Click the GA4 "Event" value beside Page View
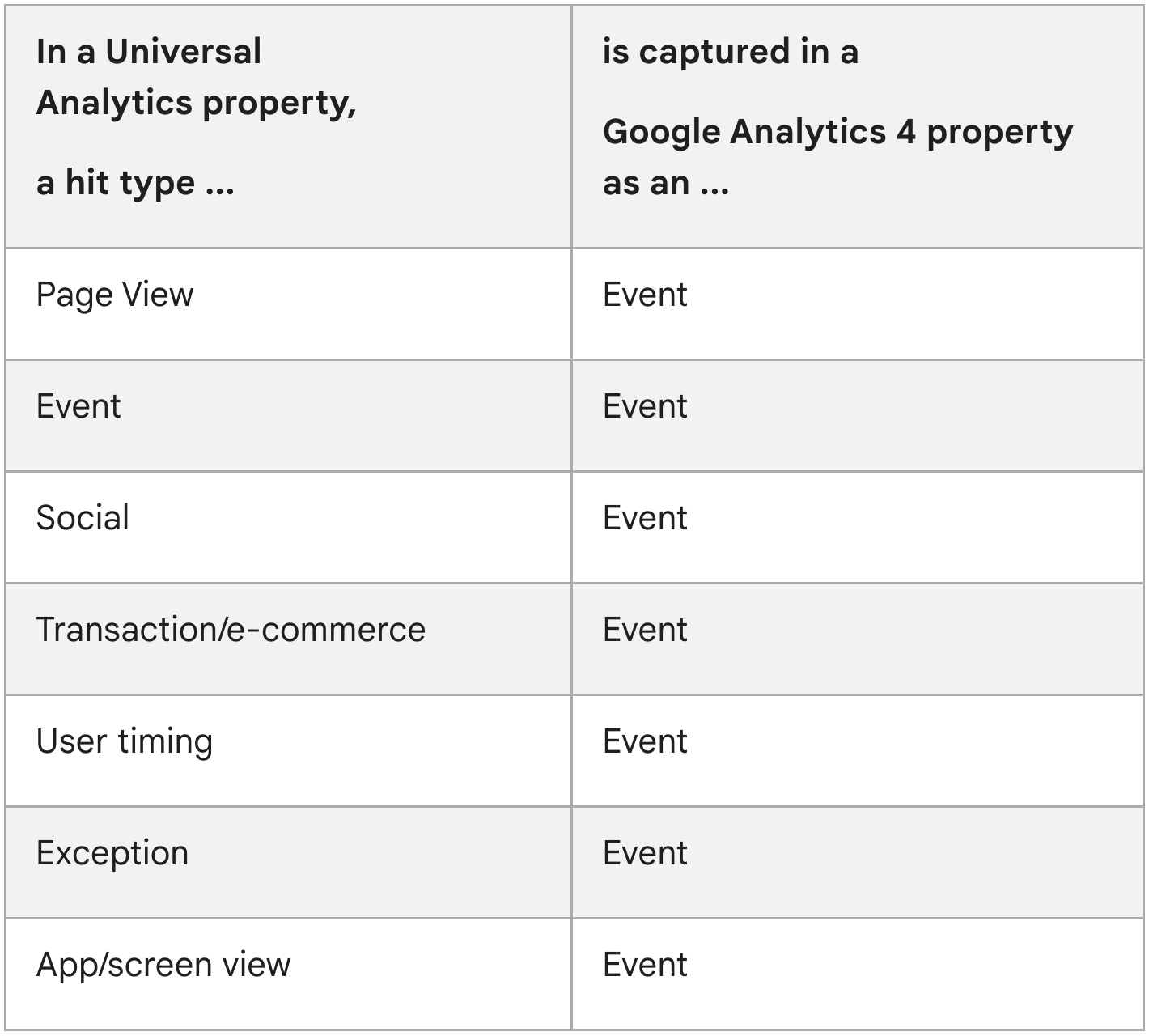Image resolution: width=1149 pixels, height=1036 pixels. pos(645,295)
